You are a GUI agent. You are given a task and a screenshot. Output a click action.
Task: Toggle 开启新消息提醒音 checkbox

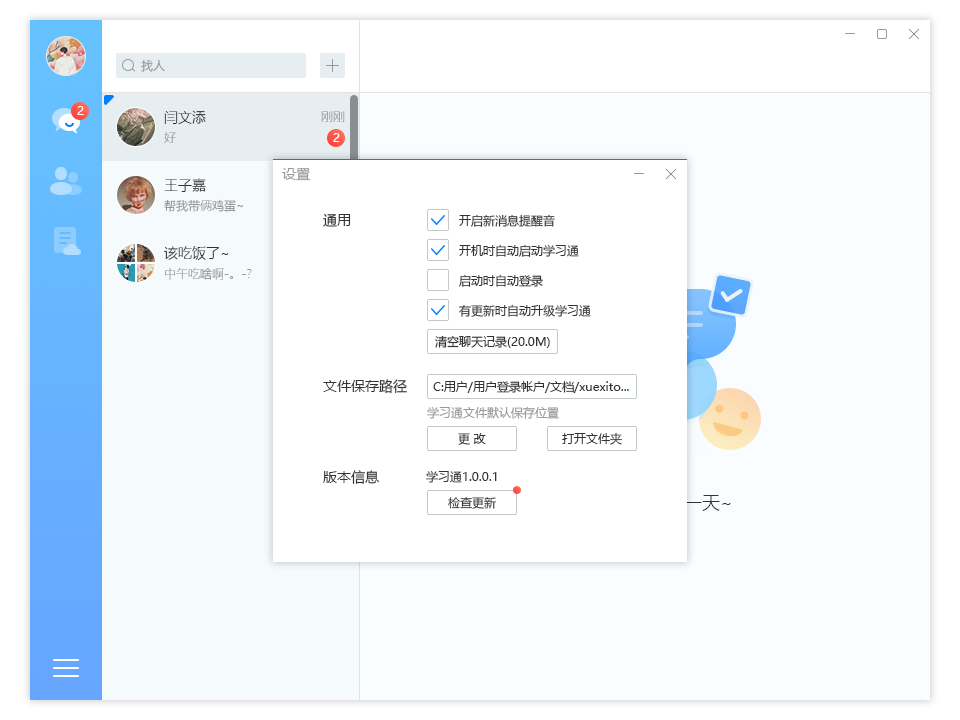coord(438,220)
